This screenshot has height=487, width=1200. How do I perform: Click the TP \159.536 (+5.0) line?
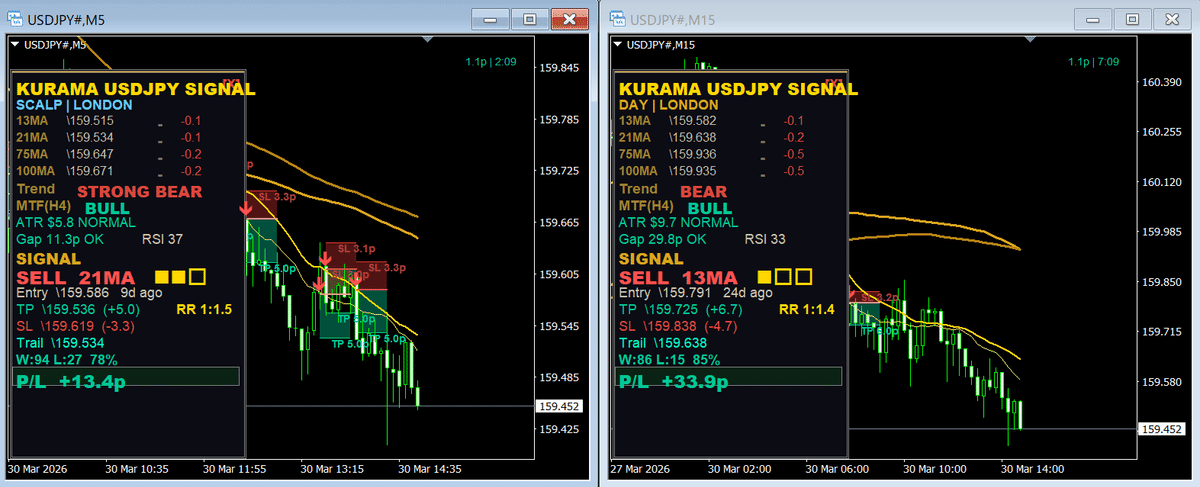coord(79,310)
